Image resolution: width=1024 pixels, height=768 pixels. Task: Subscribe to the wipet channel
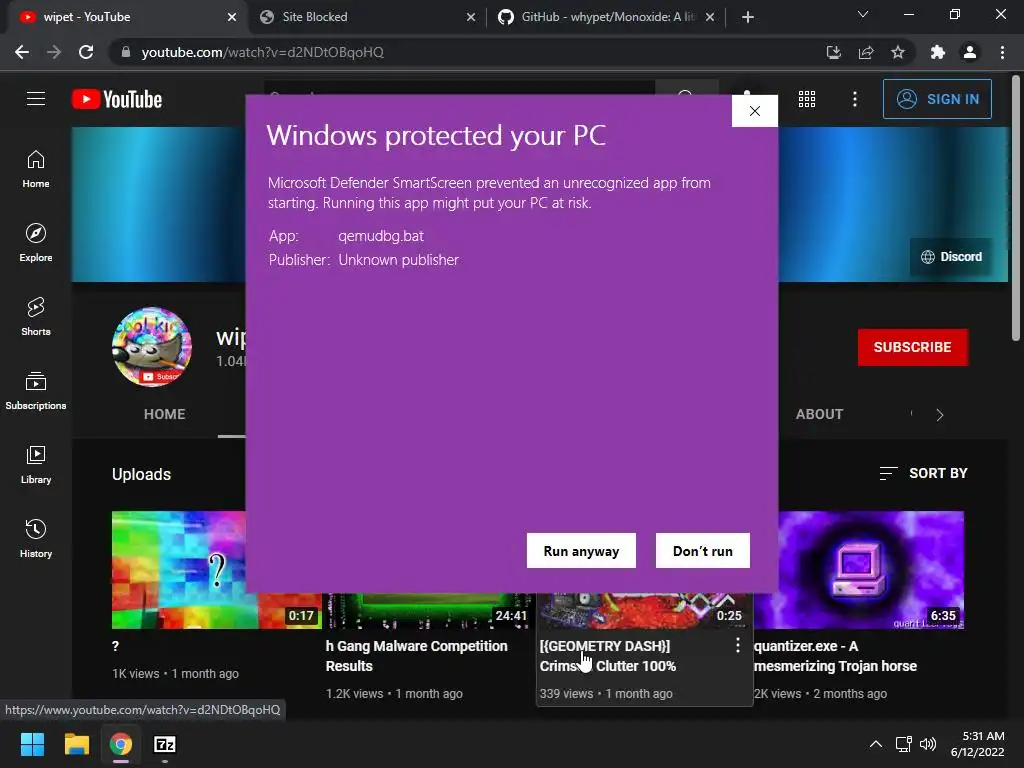(912, 347)
